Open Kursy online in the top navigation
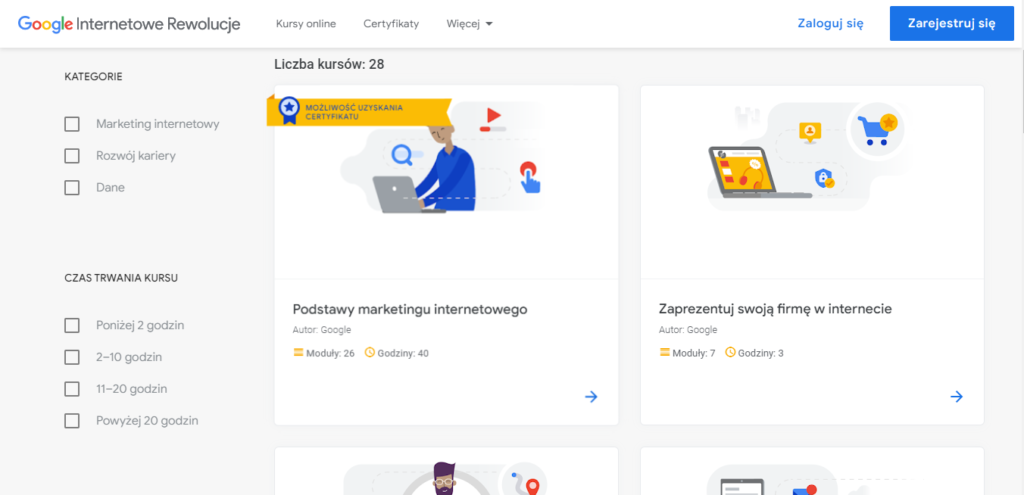Screen dimensions: 1024x495 [x=306, y=24]
